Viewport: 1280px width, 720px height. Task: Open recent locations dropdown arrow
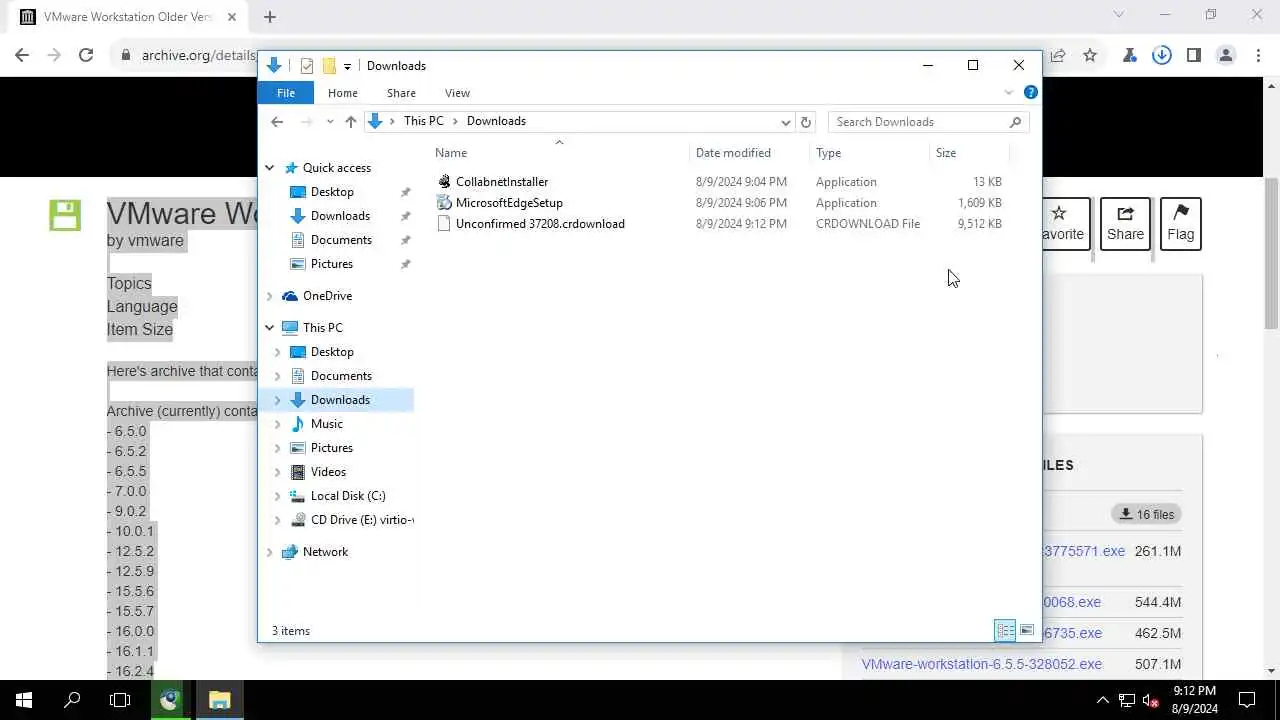click(329, 122)
